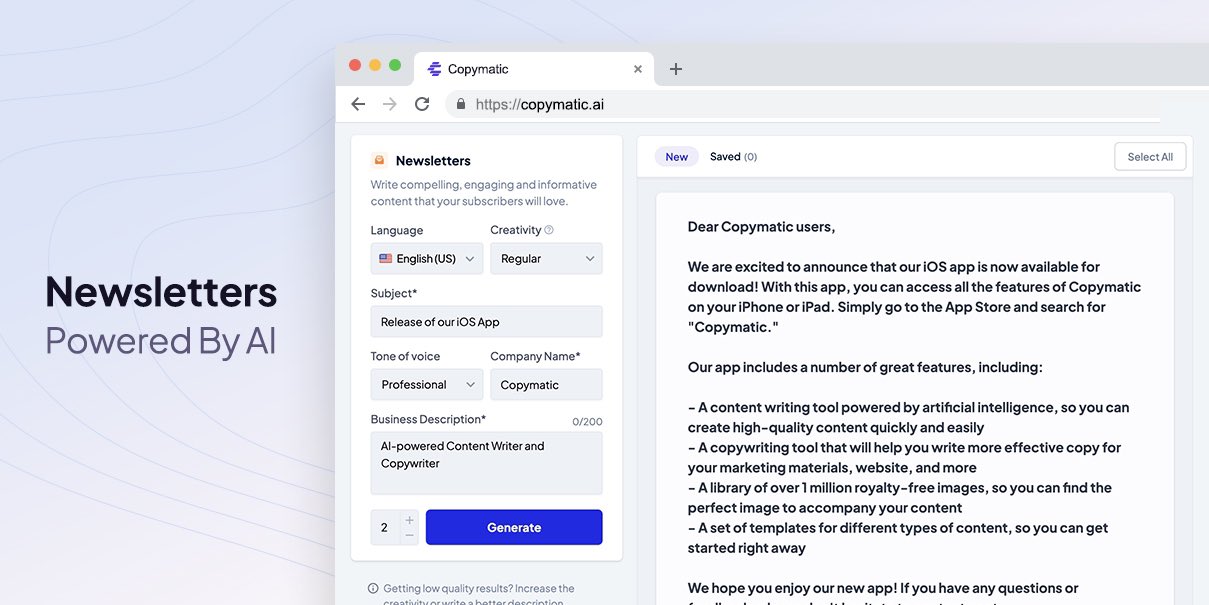Click the Subject field Release of our iOS App
The height and width of the screenshot is (605, 1209).
coord(487,322)
